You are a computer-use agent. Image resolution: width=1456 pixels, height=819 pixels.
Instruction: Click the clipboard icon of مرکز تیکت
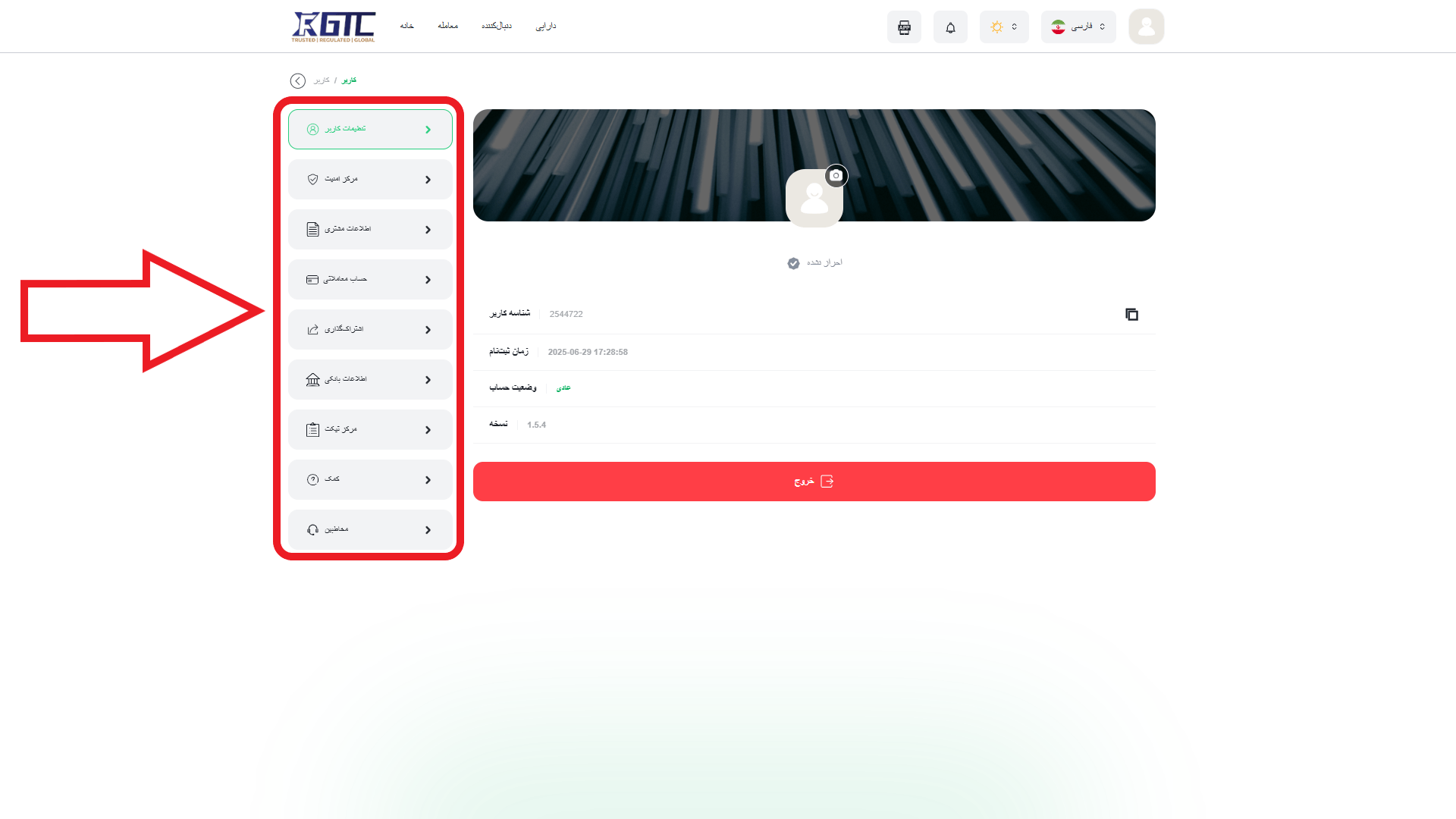pos(312,430)
